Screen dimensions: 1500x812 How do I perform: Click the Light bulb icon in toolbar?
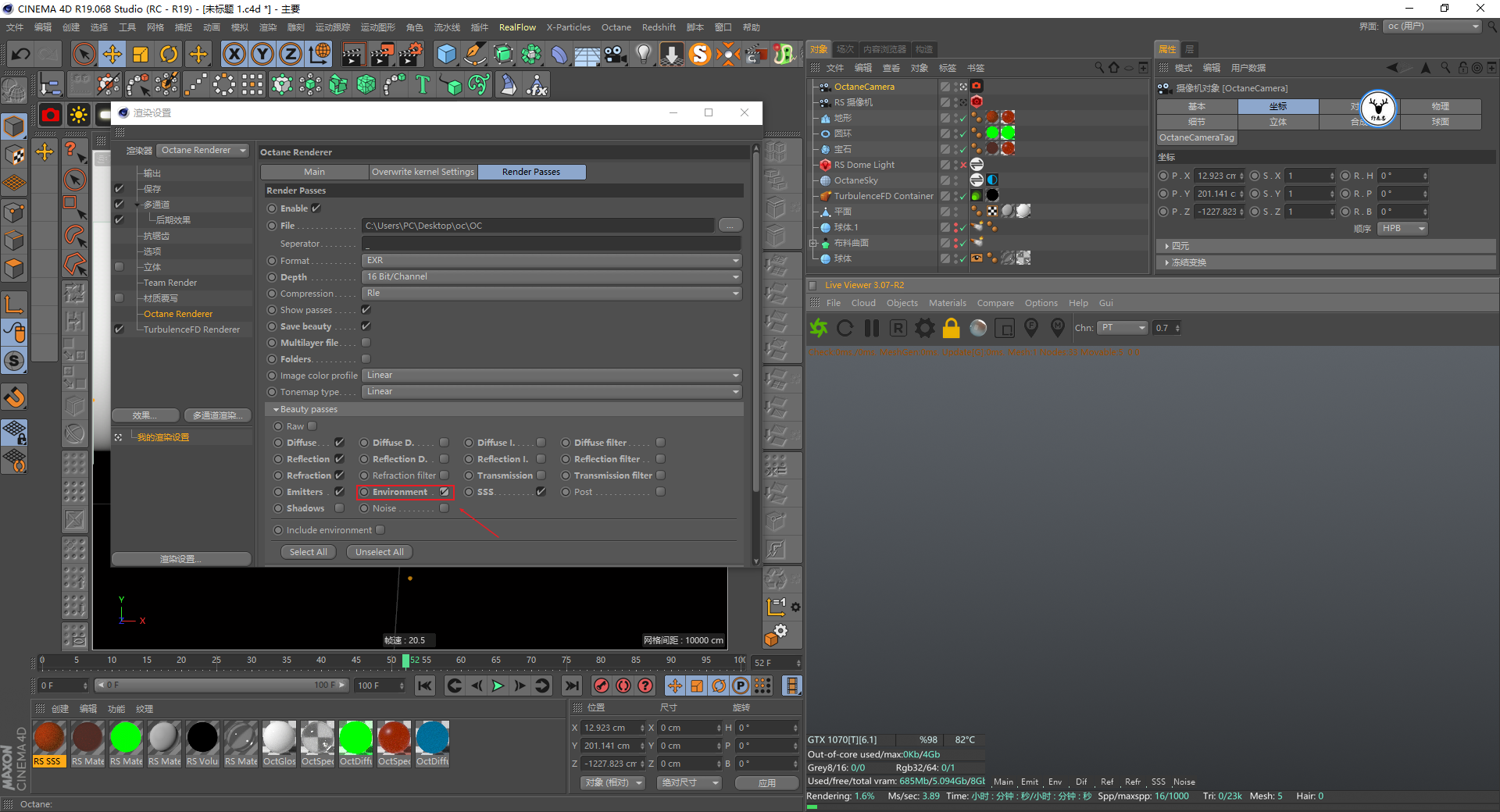click(644, 54)
